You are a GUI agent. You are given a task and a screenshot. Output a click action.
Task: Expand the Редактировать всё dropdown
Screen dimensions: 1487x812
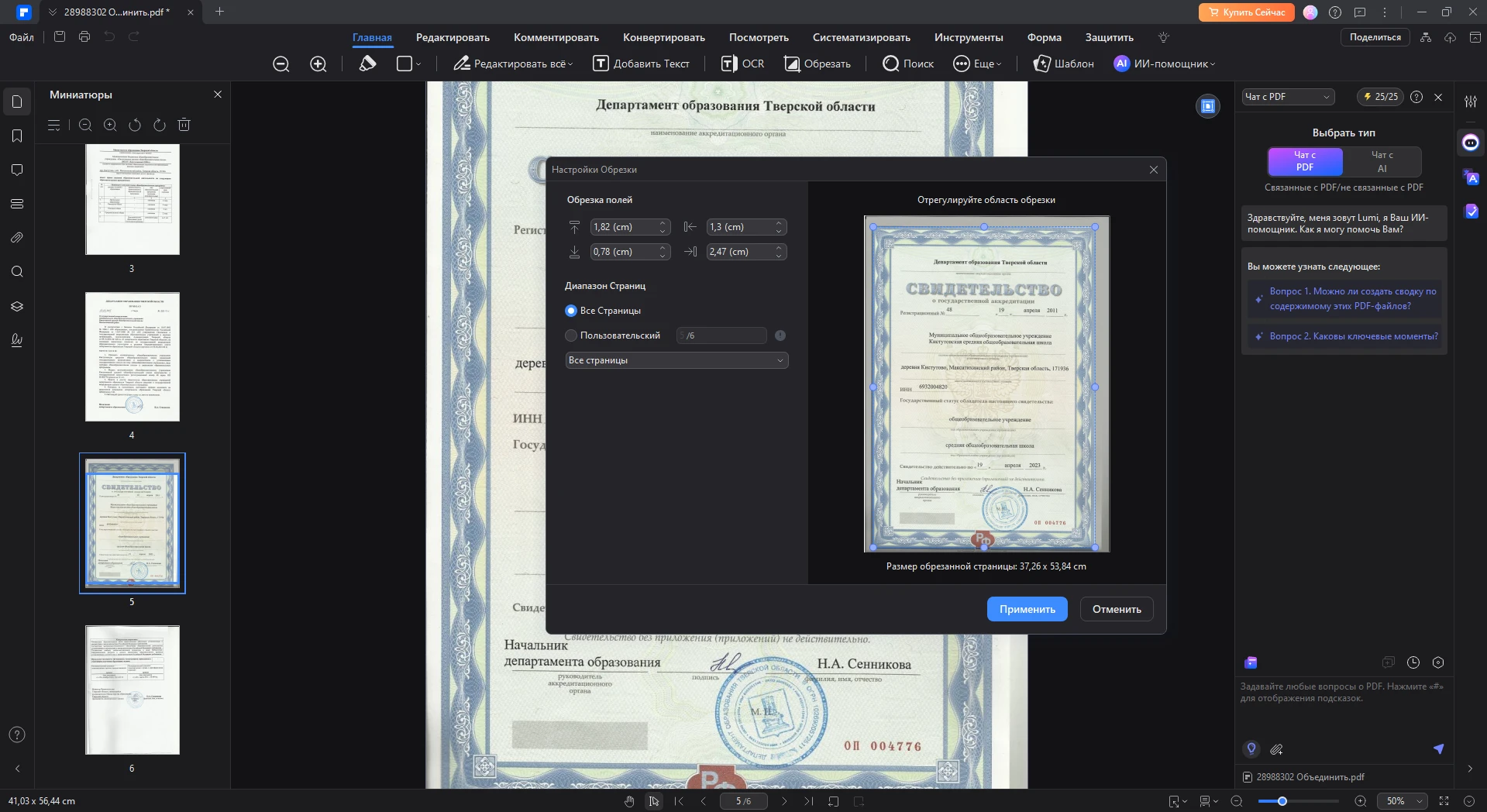tap(570, 64)
